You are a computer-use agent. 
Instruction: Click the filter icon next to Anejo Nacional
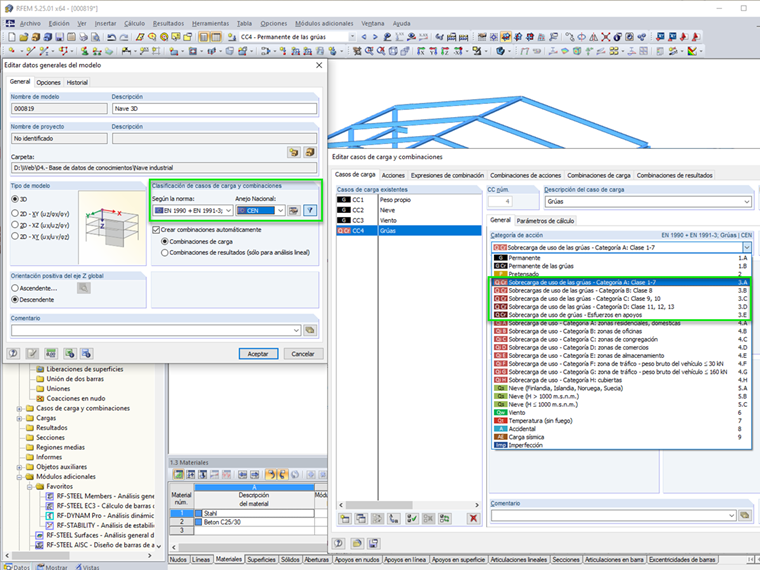click(x=310, y=210)
